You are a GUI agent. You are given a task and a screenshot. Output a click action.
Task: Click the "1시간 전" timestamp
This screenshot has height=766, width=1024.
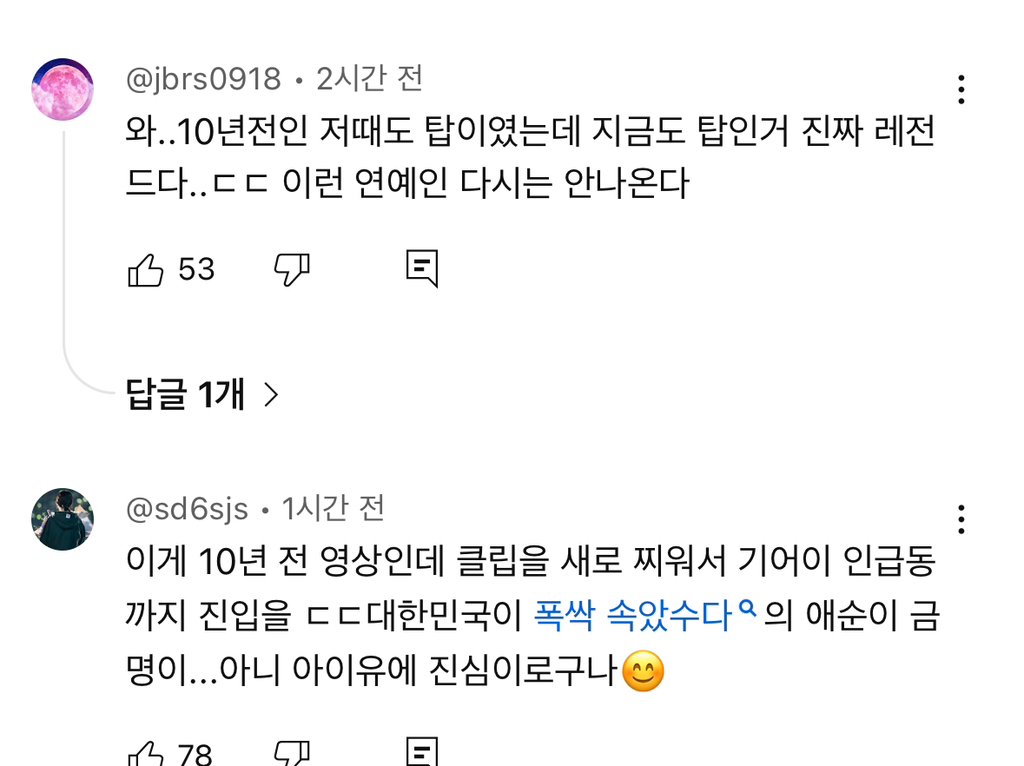pyautogui.click(x=334, y=509)
